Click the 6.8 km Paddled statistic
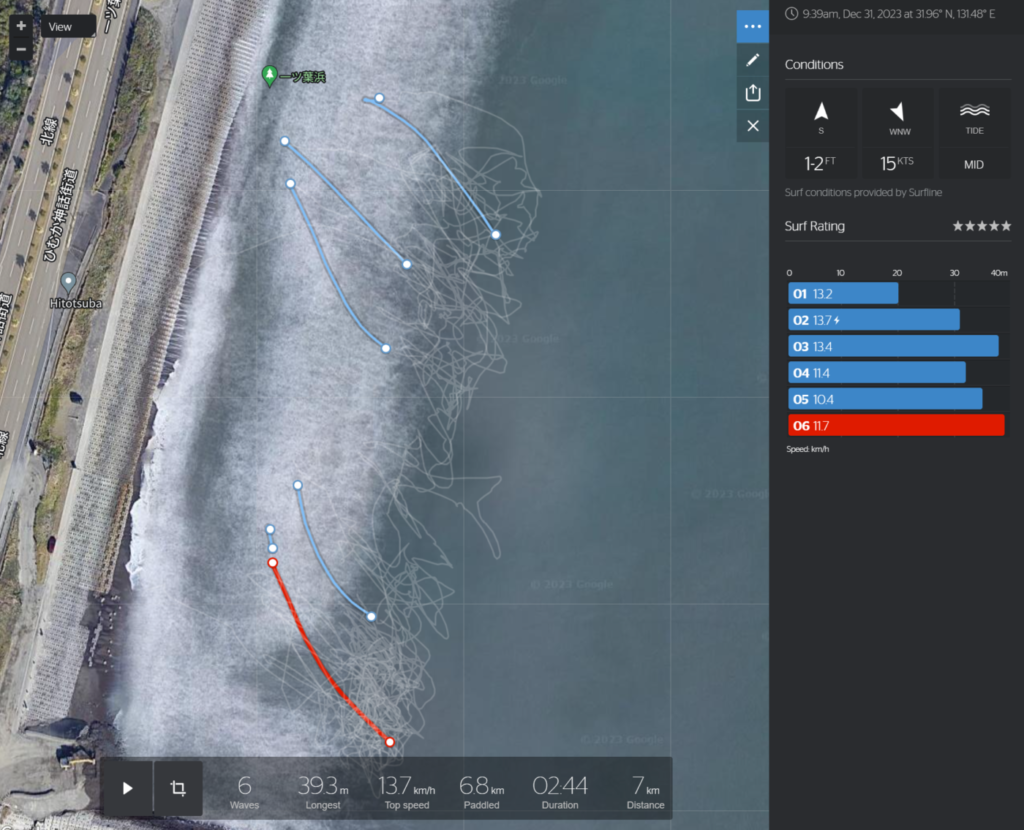Image resolution: width=1024 pixels, height=830 pixels. coord(481,791)
